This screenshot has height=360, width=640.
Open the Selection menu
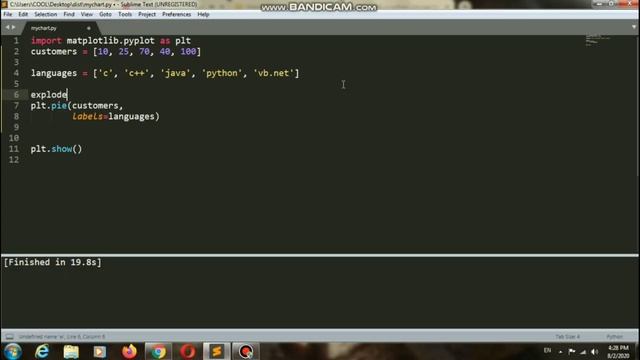click(45, 14)
